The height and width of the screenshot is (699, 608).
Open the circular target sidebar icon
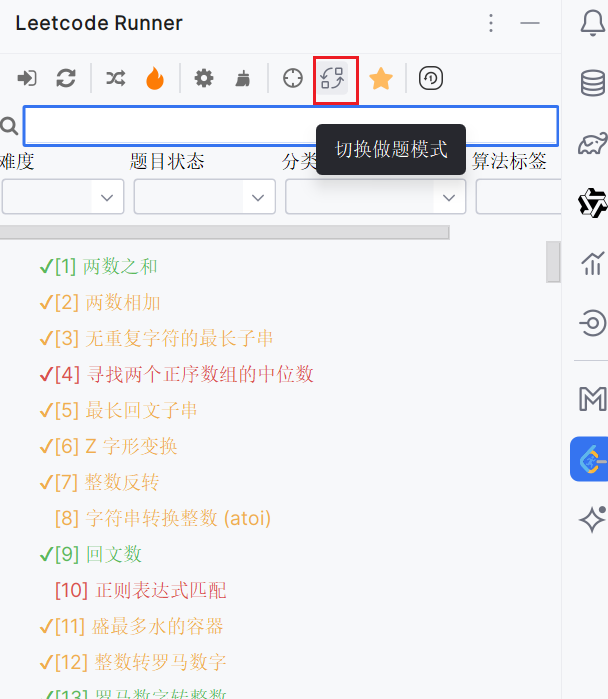point(593,323)
